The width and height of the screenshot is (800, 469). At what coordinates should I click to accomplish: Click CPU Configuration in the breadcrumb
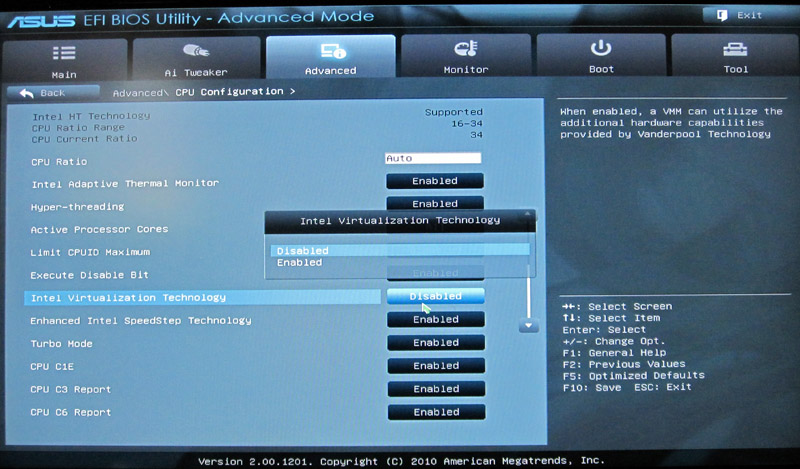(229, 92)
